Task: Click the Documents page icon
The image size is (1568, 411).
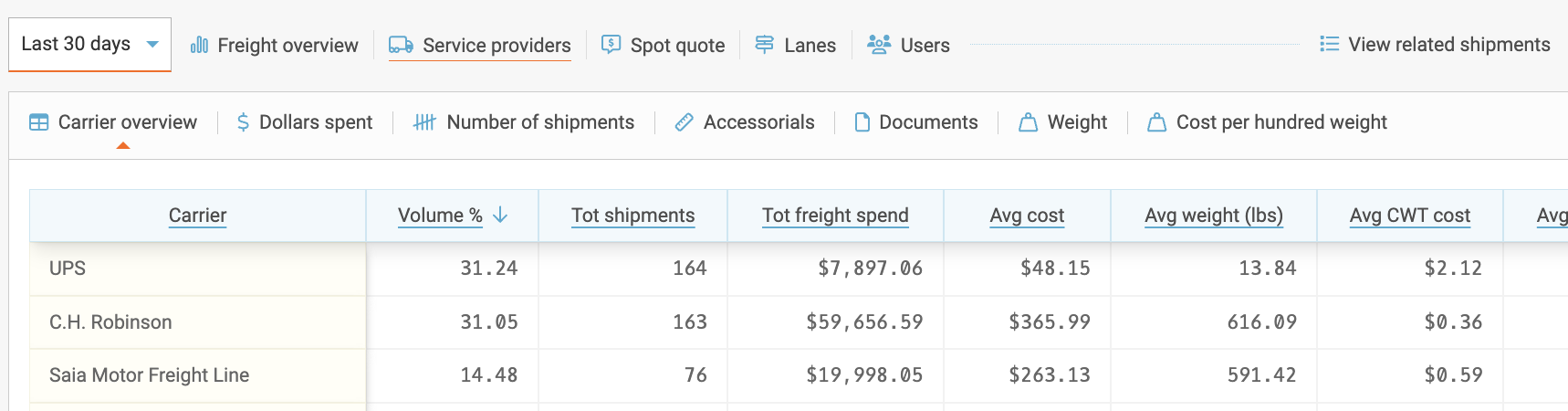Action: (862, 122)
